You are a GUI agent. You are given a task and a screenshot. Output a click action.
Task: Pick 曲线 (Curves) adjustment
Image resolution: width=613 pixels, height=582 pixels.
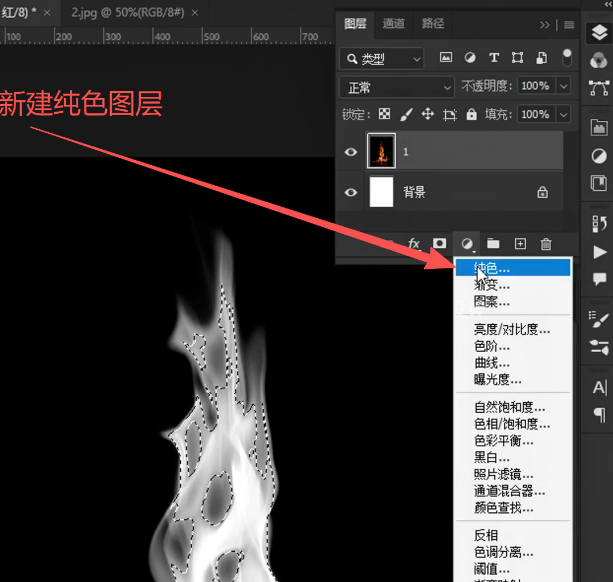click(513, 363)
